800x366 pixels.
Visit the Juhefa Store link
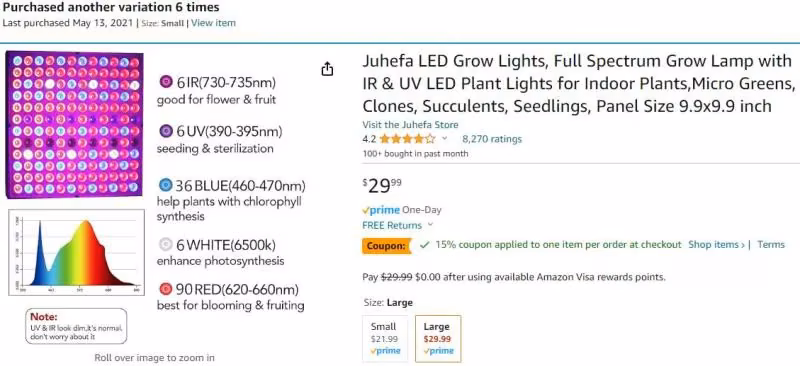click(x=410, y=125)
